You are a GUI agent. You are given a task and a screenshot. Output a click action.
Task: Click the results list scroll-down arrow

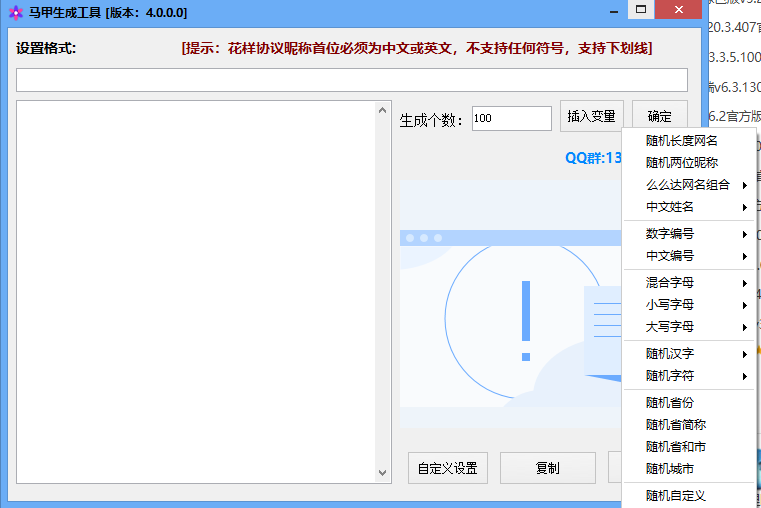pos(383,473)
